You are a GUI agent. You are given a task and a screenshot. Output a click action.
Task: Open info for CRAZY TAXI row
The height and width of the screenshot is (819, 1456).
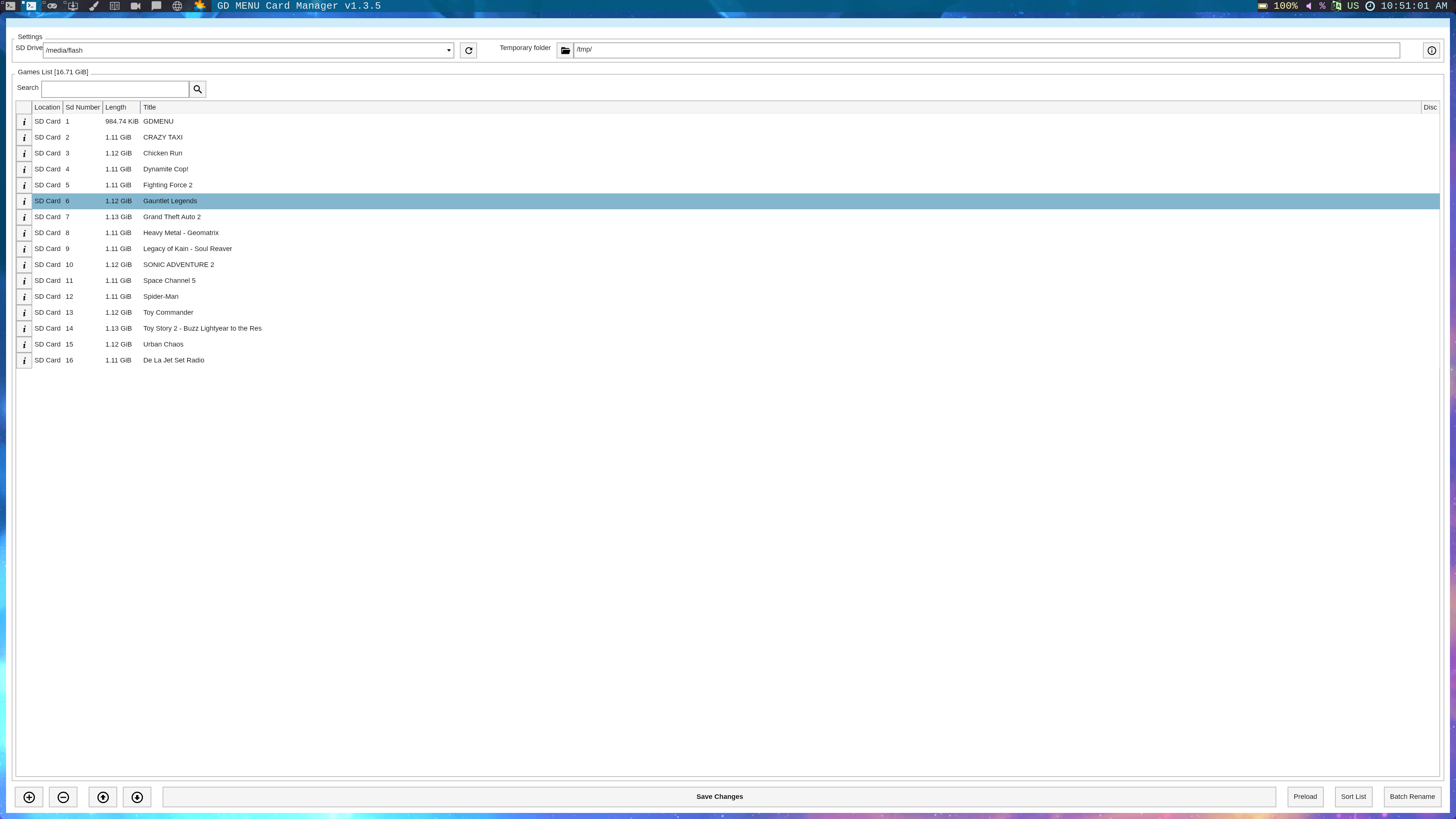[24, 137]
